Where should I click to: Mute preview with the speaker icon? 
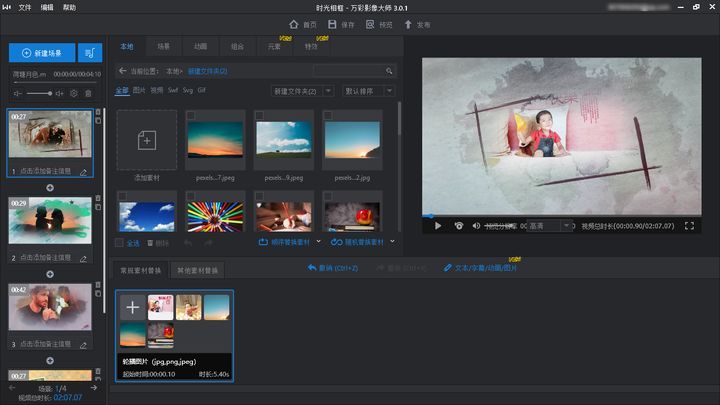tap(476, 225)
